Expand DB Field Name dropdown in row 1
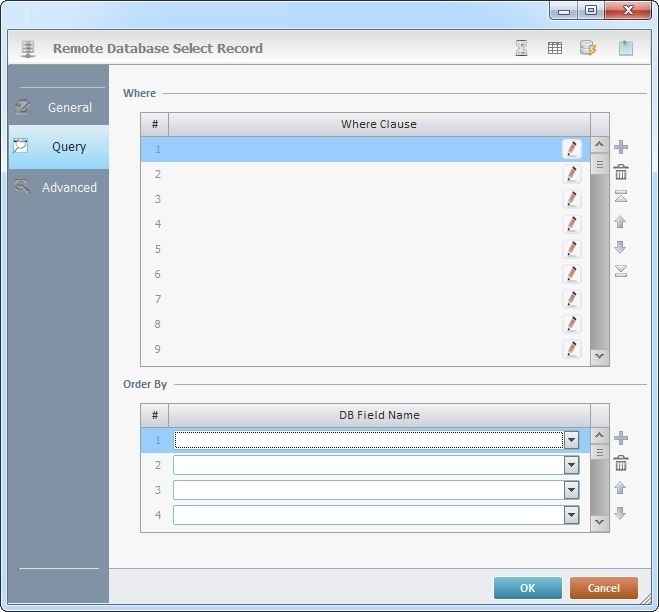The image size is (659, 612). click(571, 440)
